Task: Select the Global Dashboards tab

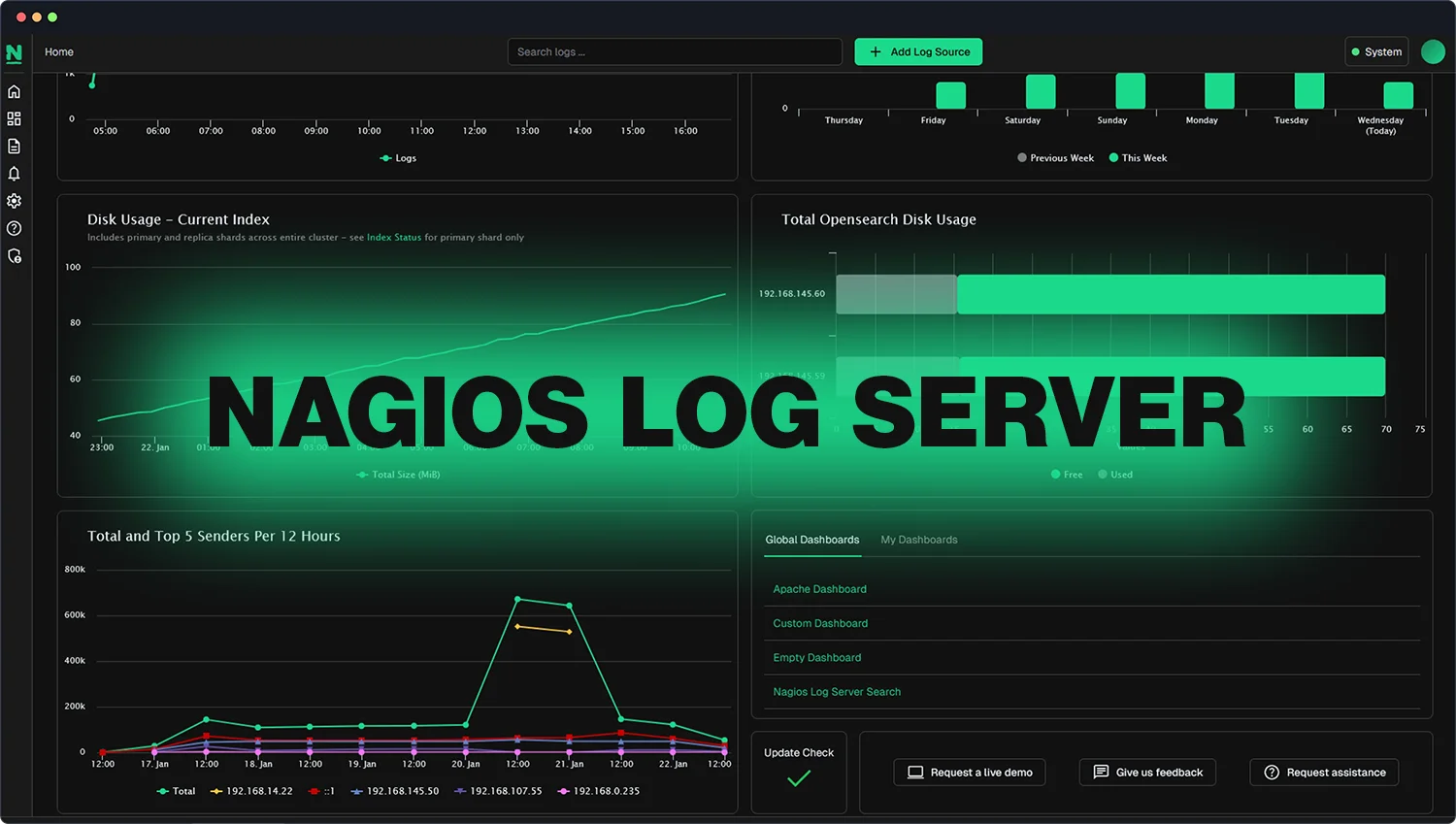Action: [811, 540]
